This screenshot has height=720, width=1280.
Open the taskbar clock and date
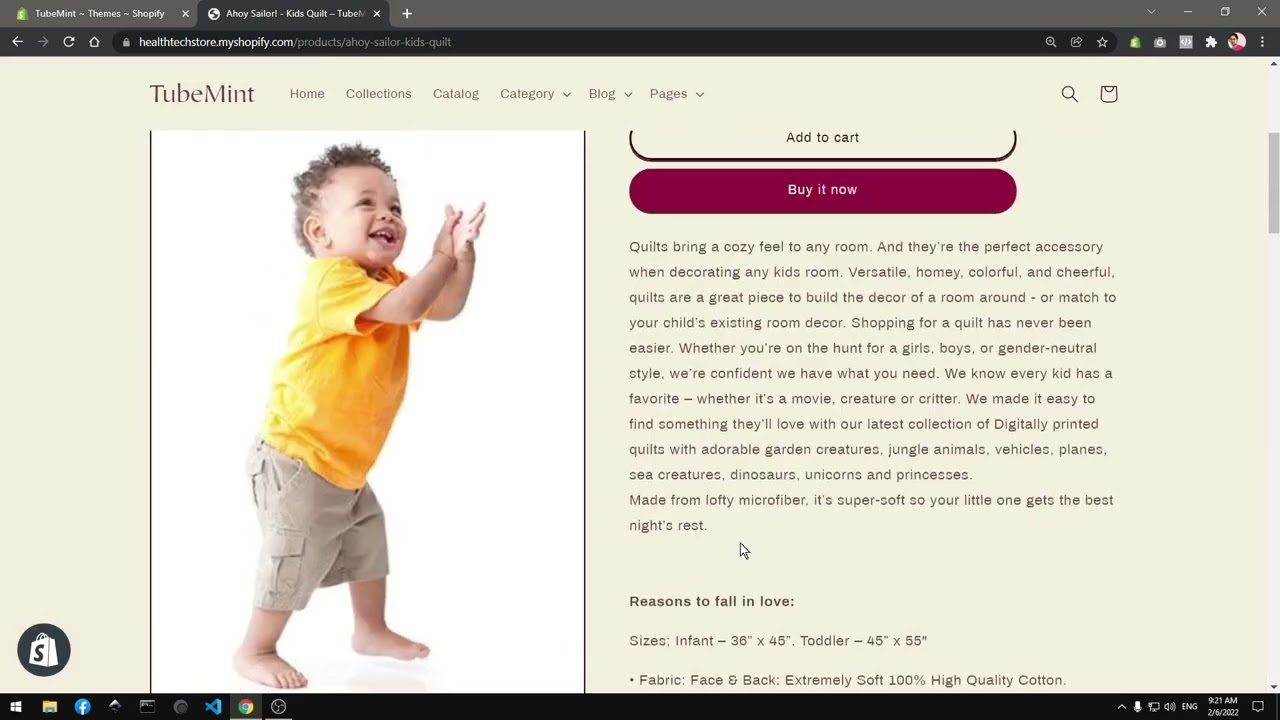(1223, 707)
